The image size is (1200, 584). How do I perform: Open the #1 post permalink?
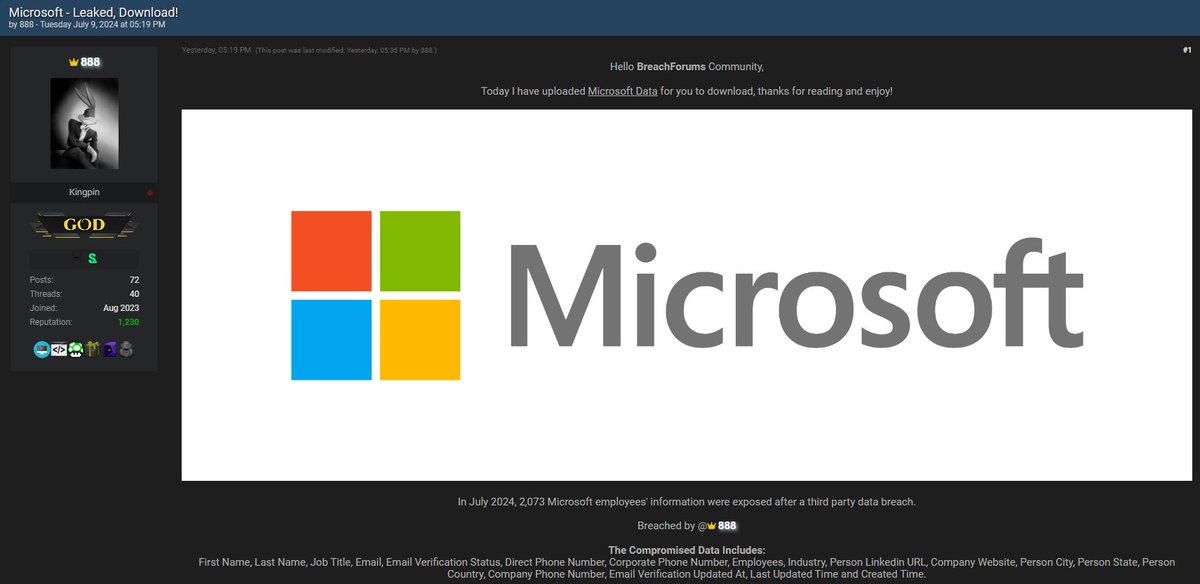coord(1186,49)
